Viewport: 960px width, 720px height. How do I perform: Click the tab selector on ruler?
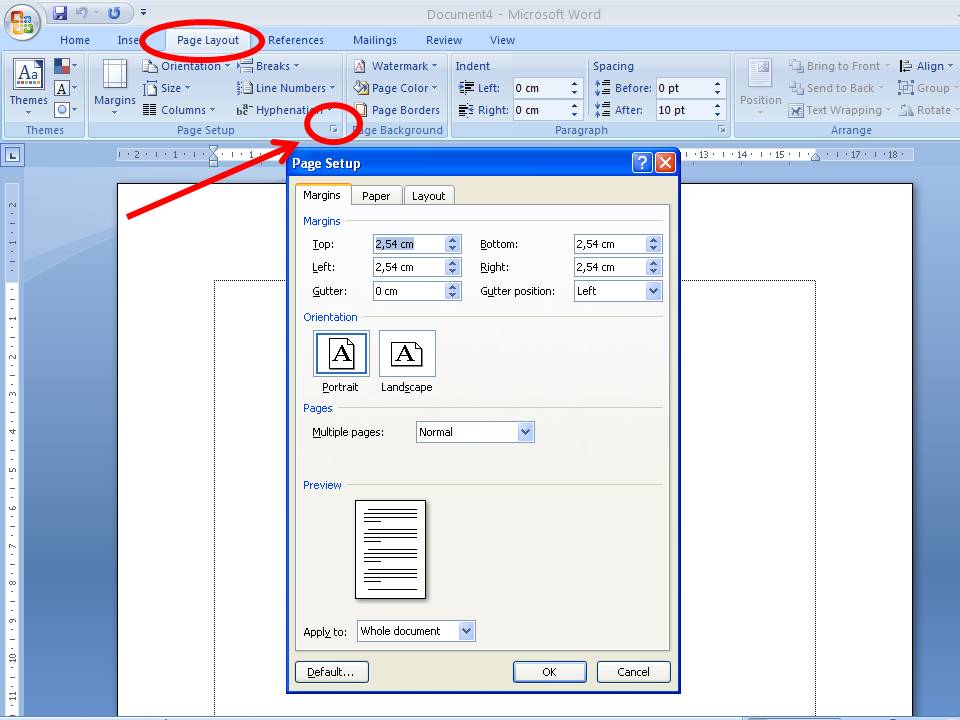[x=12, y=155]
